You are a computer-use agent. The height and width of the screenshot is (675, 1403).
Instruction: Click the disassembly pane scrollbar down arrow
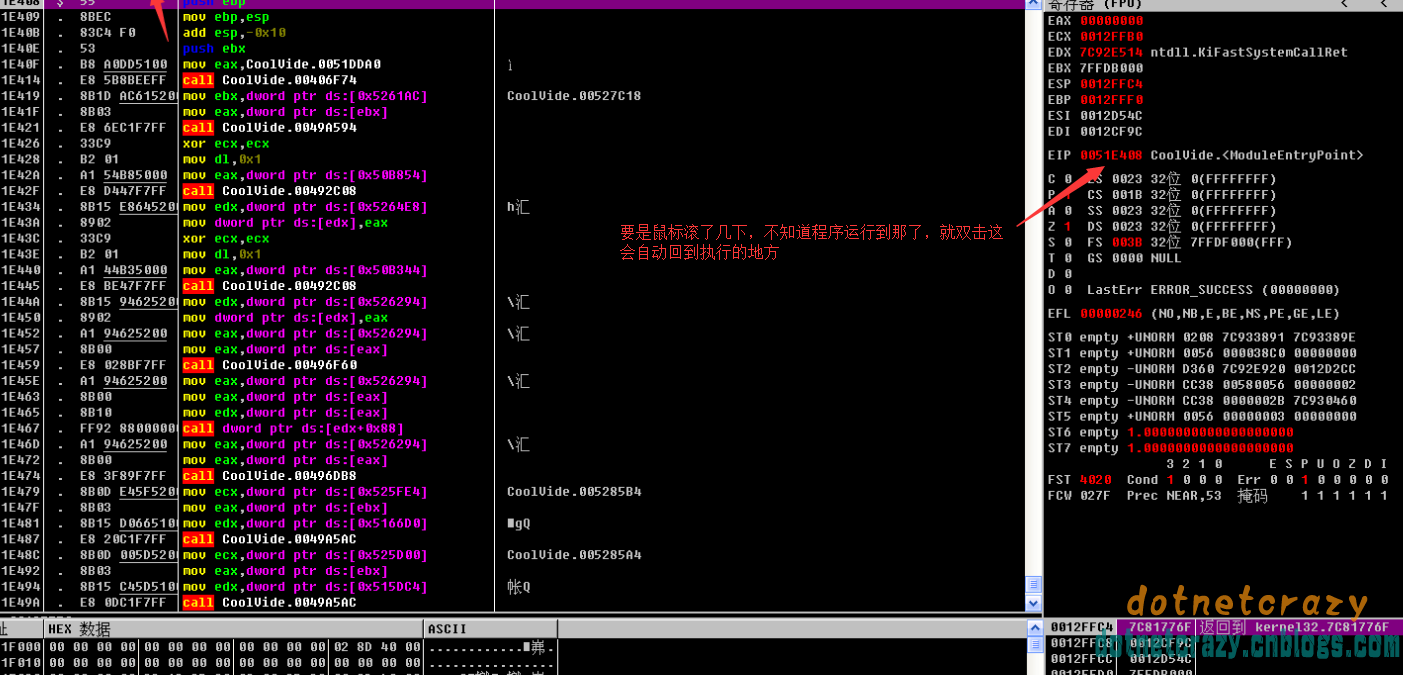1035,602
